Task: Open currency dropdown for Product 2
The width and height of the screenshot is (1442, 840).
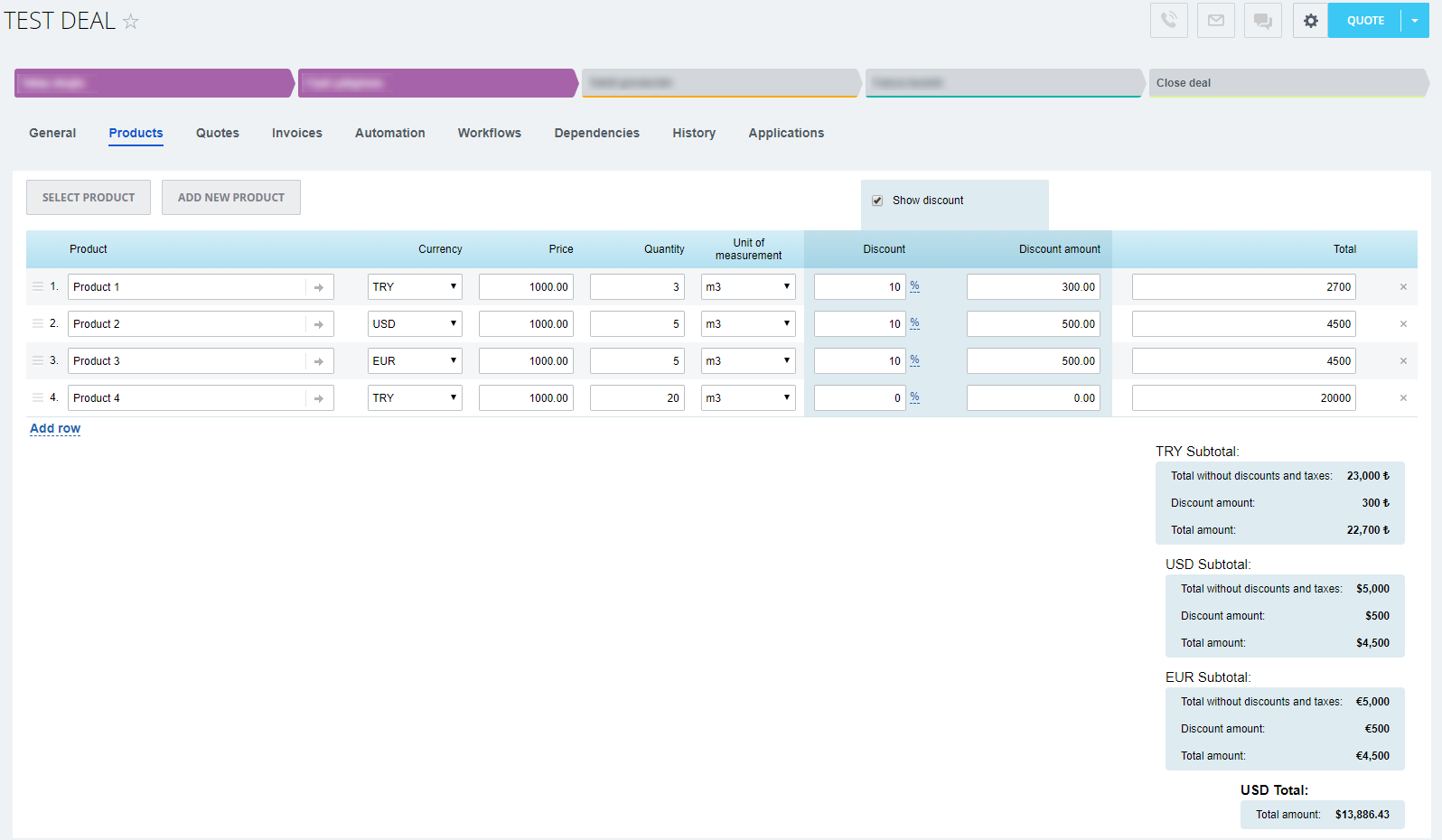Action: [x=415, y=323]
